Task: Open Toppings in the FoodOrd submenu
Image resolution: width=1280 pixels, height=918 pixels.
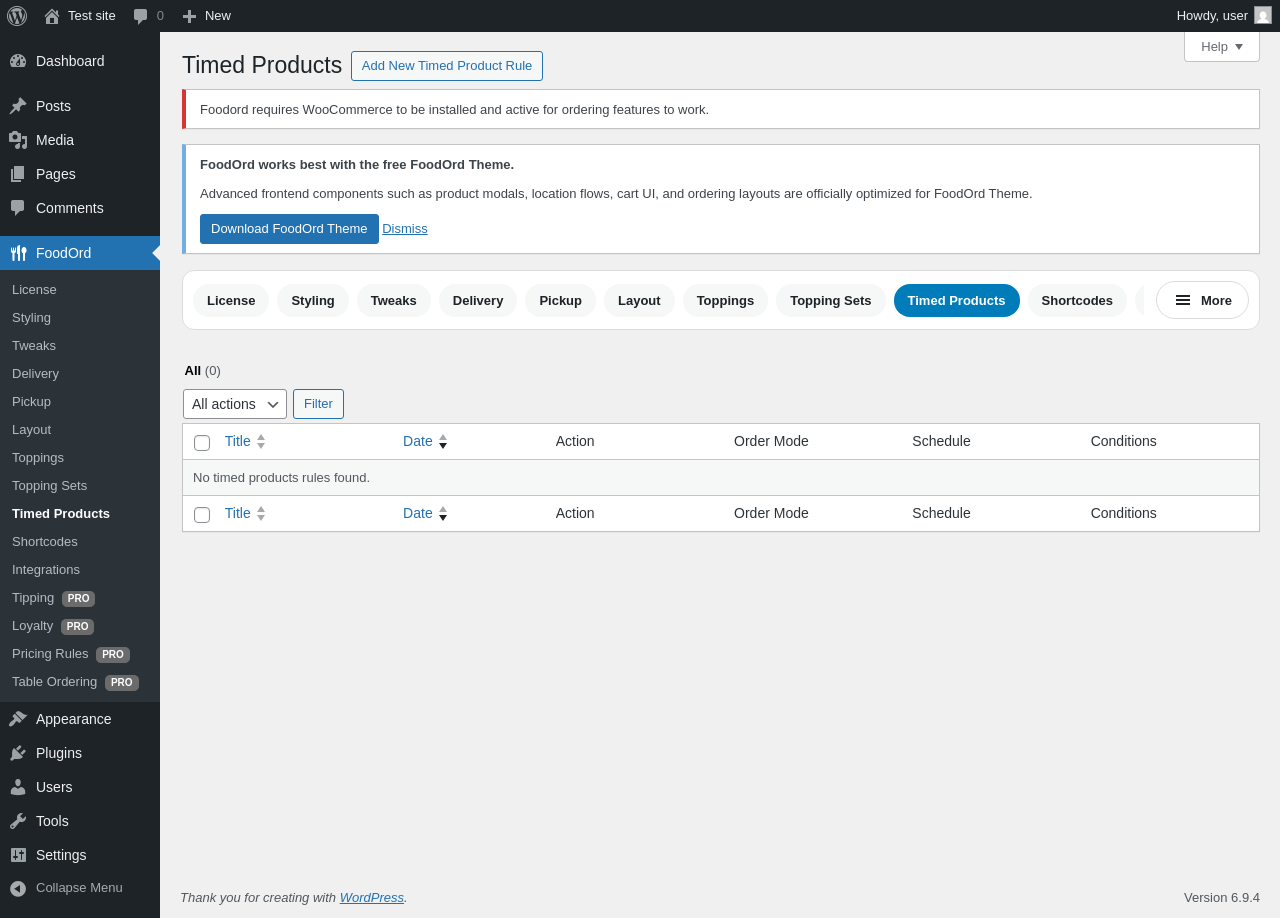Action: [38, 458]
